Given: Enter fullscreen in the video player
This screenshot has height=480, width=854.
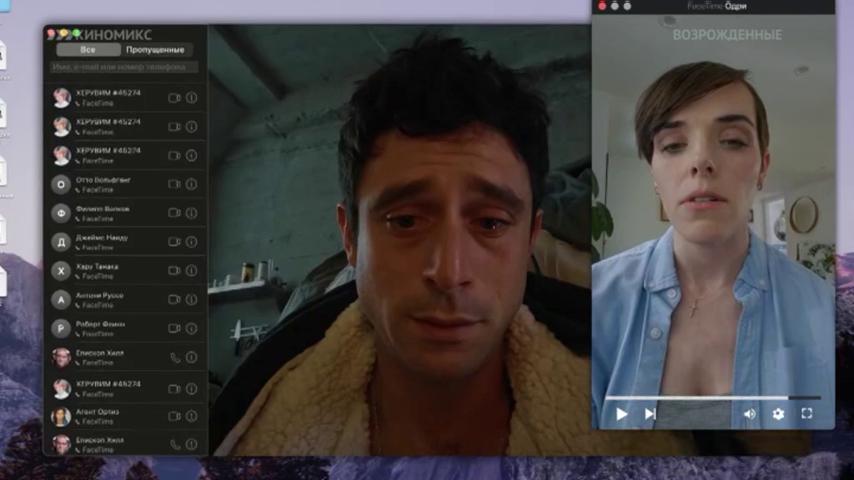Looking at the screenshot, I should coord(807,414).
